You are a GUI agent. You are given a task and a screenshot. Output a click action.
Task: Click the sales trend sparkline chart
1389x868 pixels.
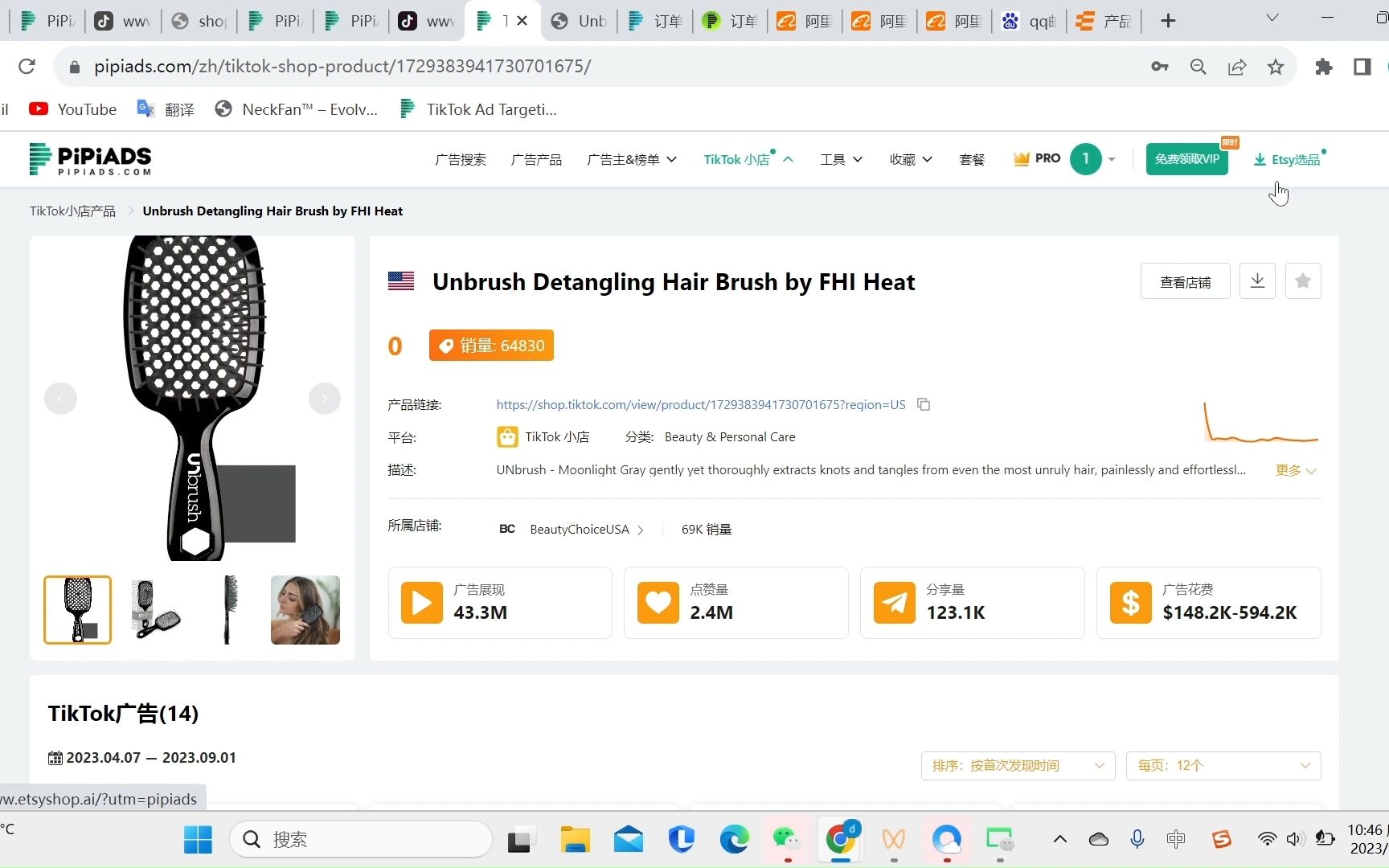pyautogui.click(x=1260, y=422)
